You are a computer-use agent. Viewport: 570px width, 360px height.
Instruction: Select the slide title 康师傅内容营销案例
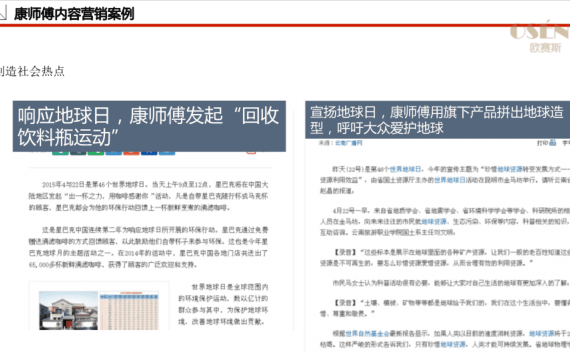(74, 14)
